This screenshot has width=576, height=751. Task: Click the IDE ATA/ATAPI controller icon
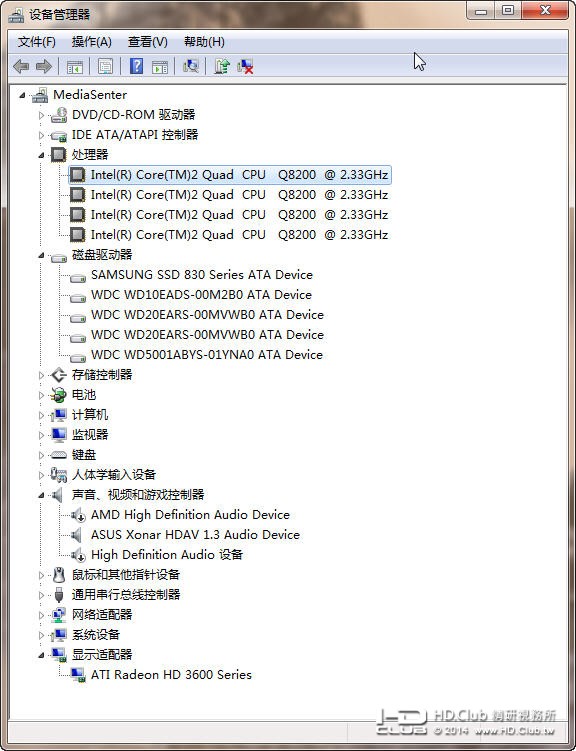click(59, 136)
